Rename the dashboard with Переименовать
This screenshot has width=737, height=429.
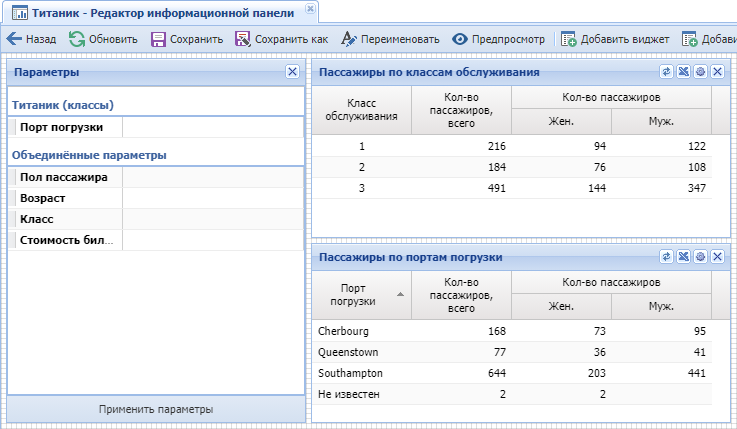click(x=390, y=39)
